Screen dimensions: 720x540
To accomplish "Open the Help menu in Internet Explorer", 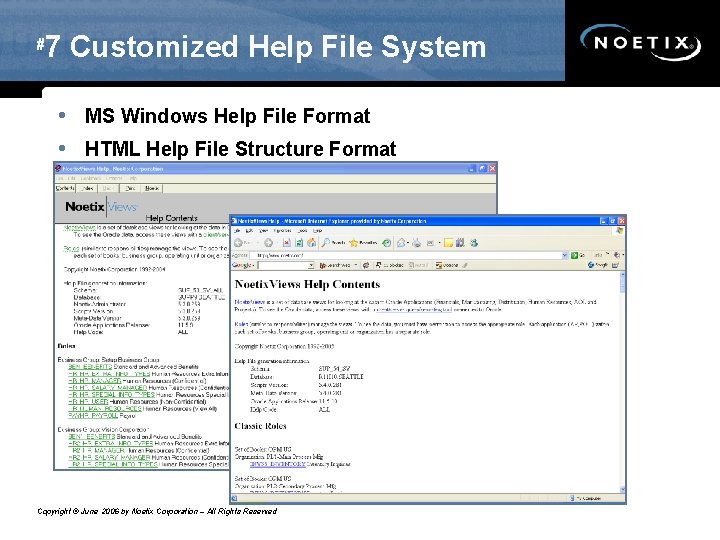I will pyautogui.click(x=317, y=231).
